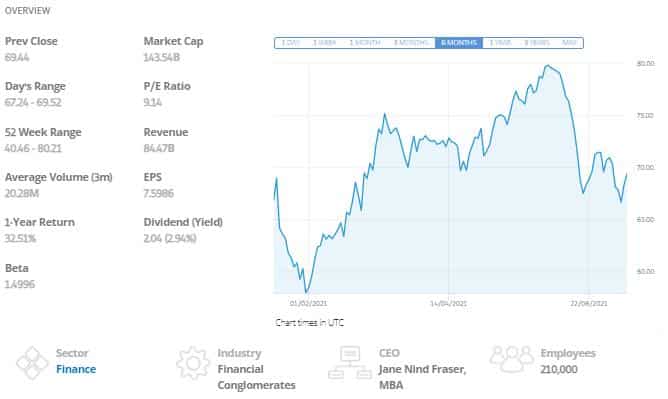Select the 1 MONTH chart range
The height and width of the screenshot is (399, 668).
pos(365,43)
